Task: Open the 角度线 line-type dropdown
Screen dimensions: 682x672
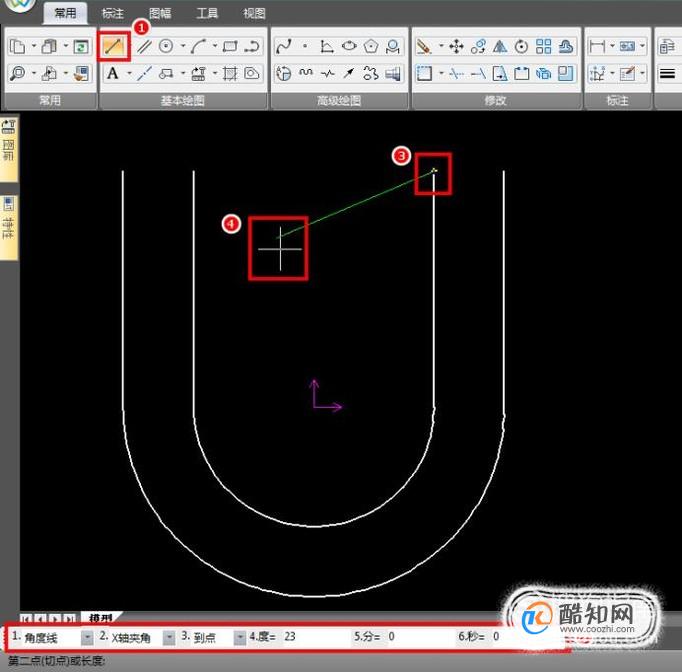Action: (x=87, y=638)
